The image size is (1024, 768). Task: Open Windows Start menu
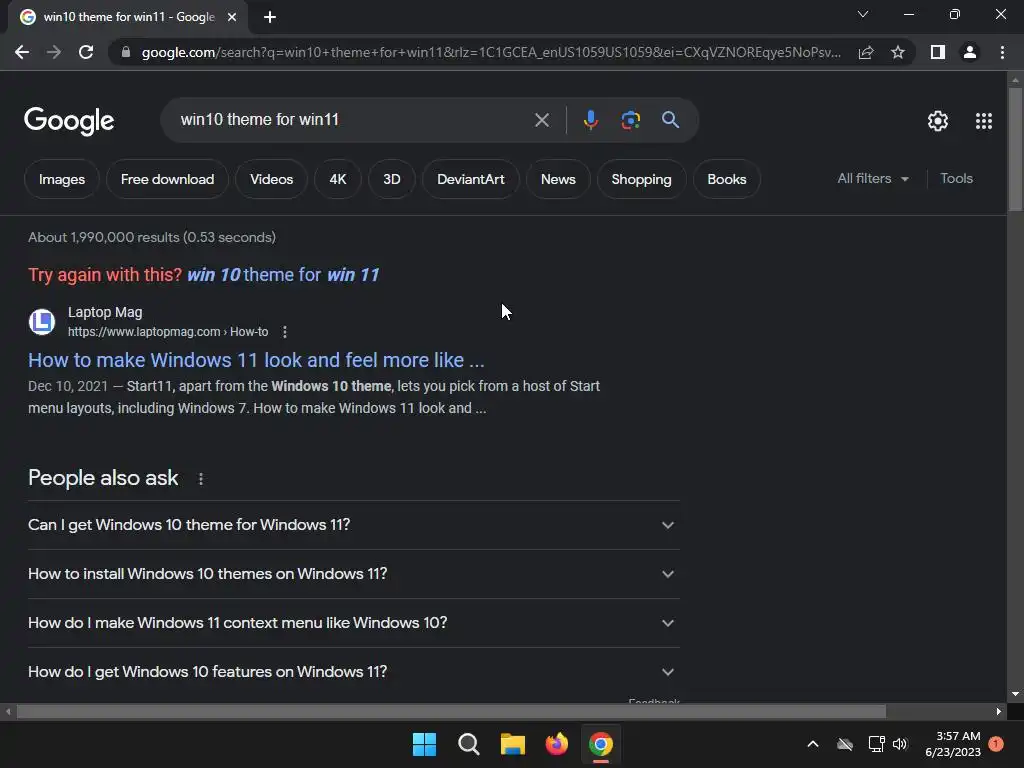pos(424,744)
